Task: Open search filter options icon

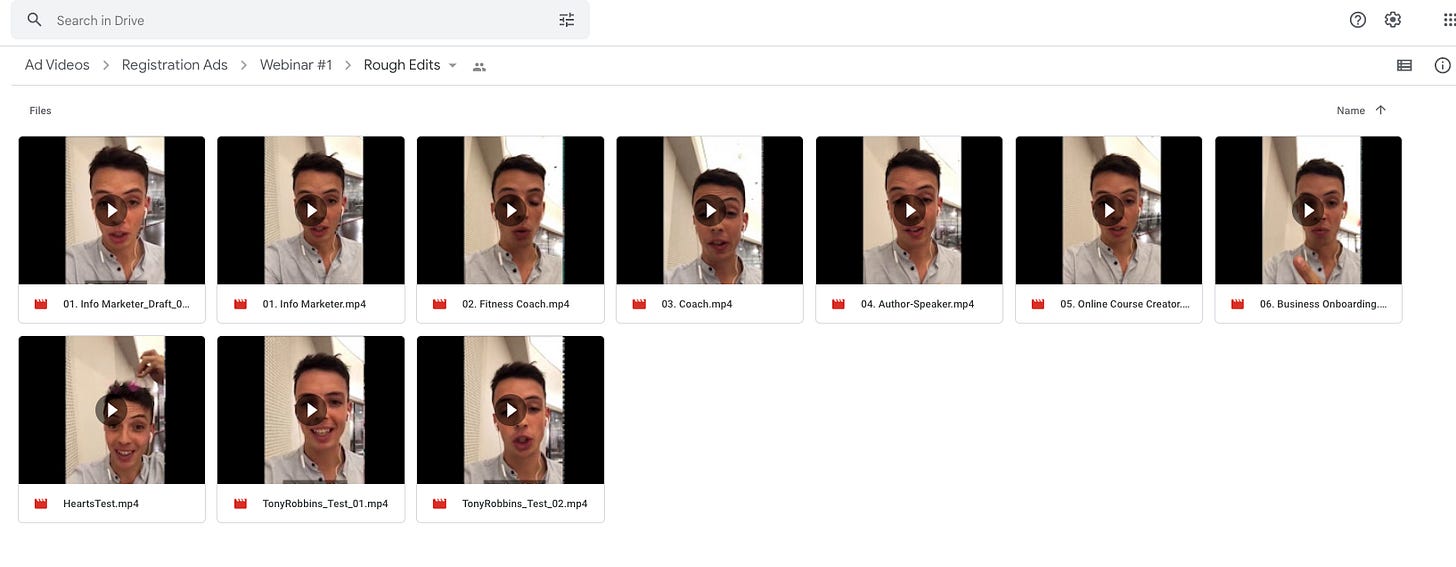Action: (x=567, y=20)
